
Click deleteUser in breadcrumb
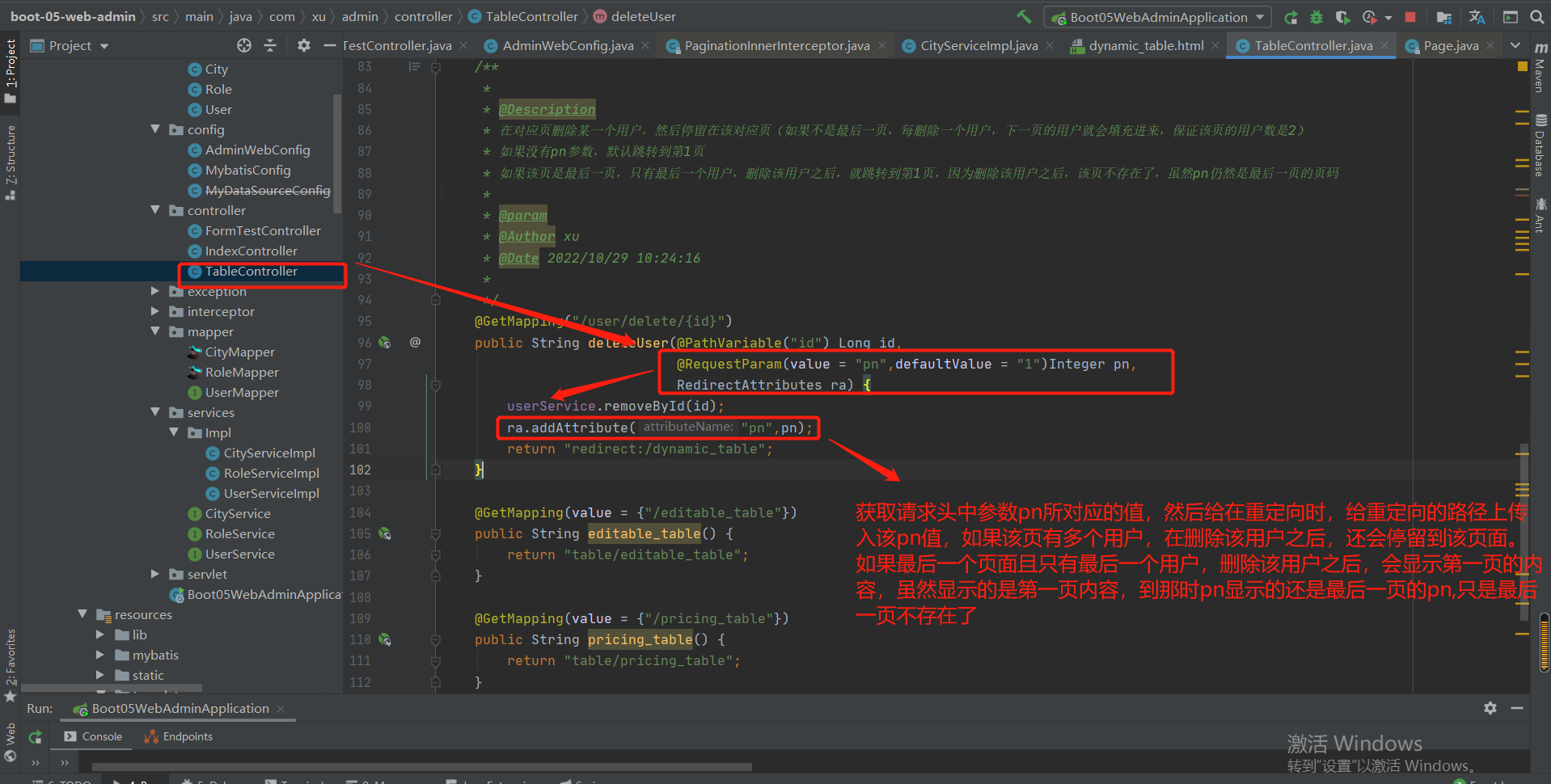pyautogui.click(x=643, y=17)
